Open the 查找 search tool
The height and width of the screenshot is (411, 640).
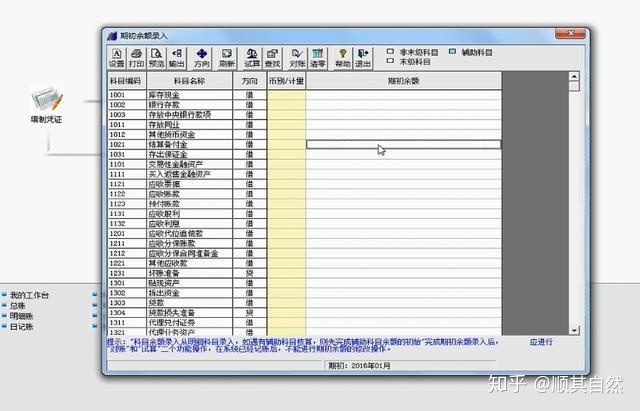[x=272, y=58]
